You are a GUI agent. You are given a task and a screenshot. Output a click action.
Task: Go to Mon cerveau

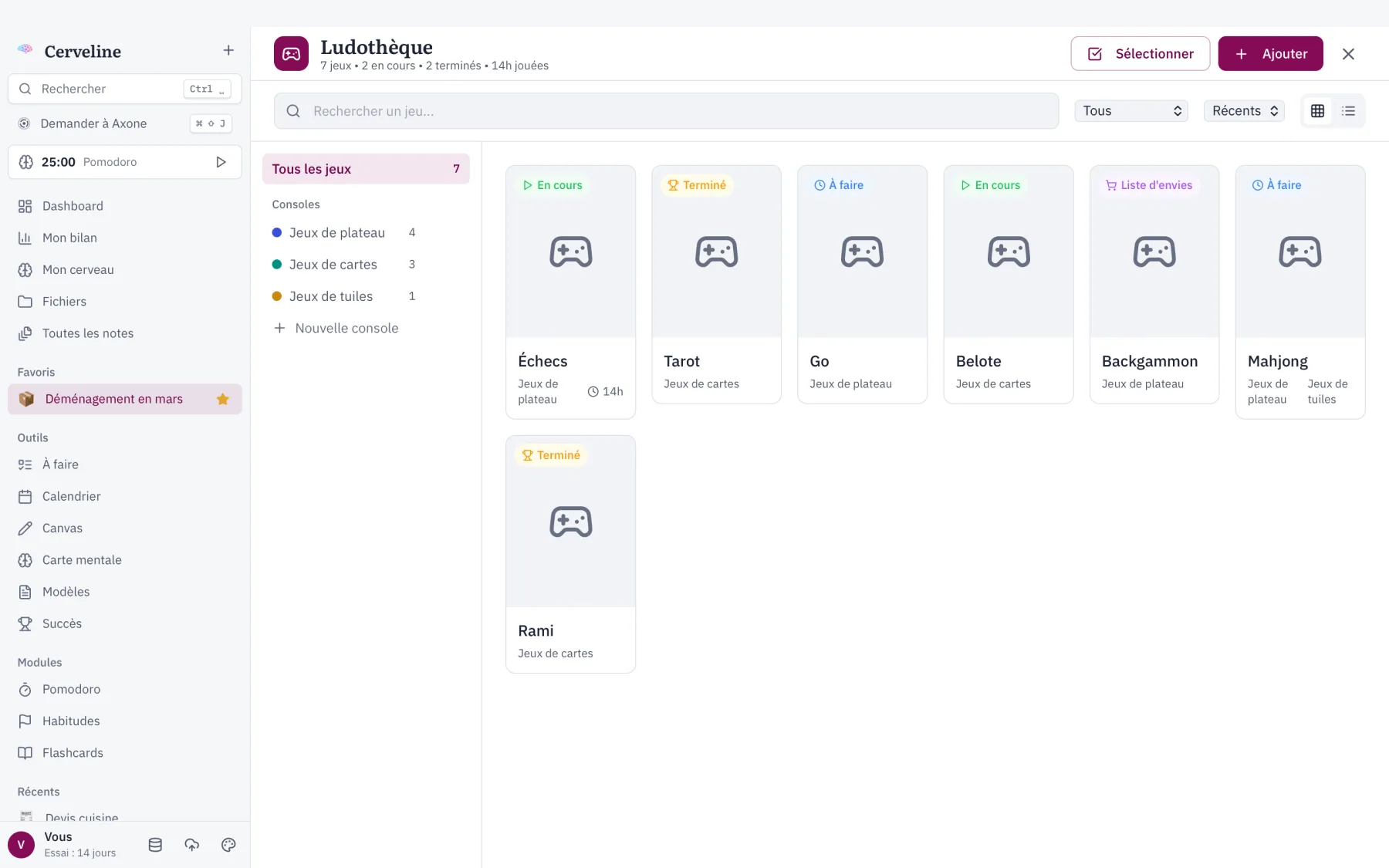tap(125, 270)
